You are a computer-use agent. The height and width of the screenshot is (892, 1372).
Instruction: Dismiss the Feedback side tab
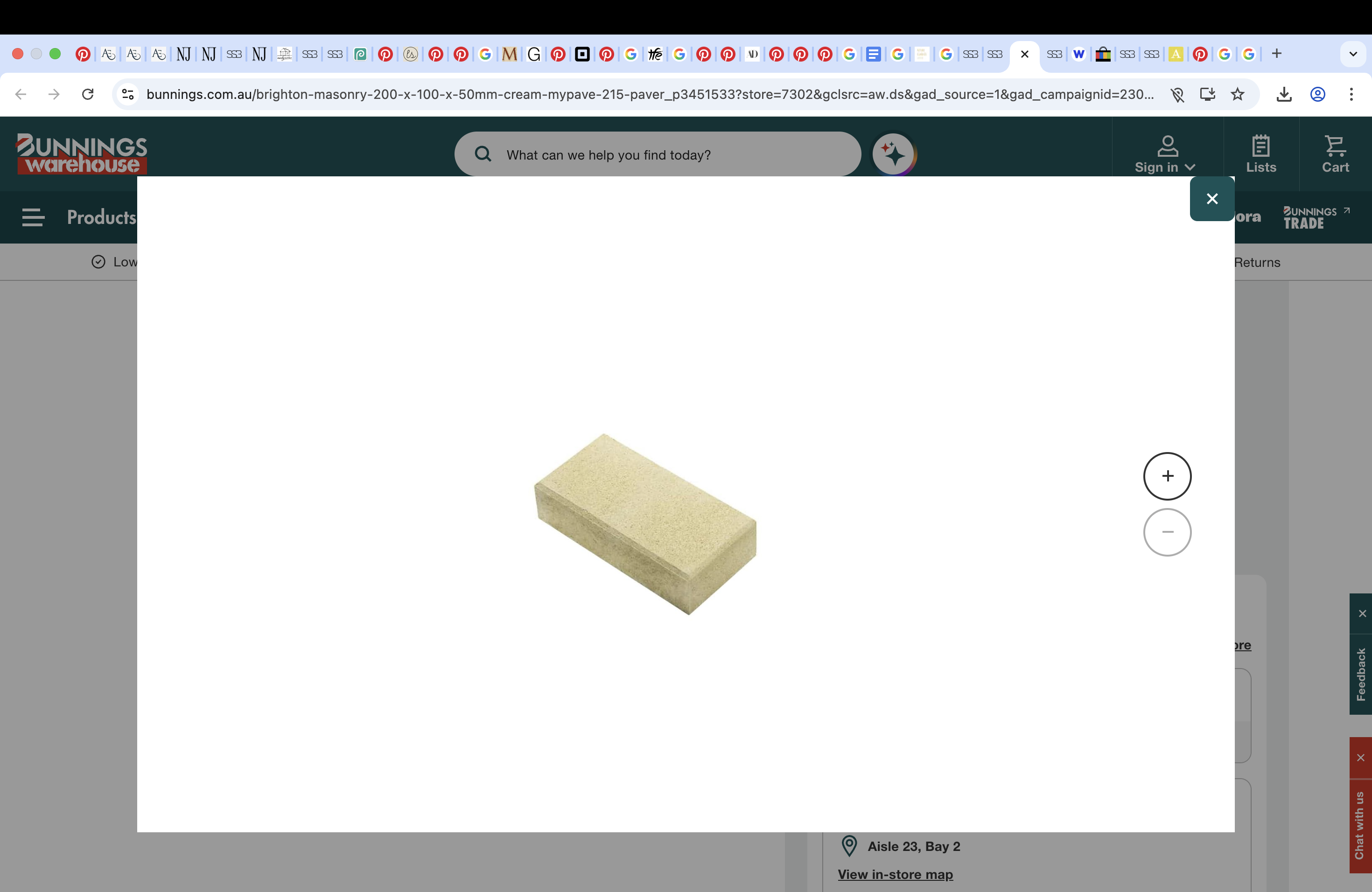[x=1362, y=613]
